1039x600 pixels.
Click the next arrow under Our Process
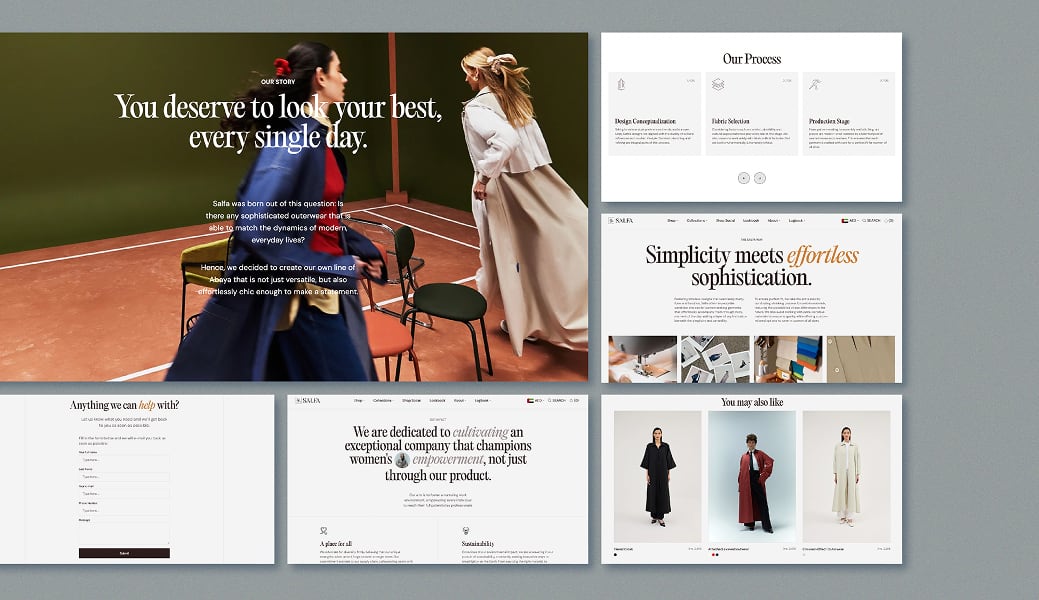click(x=760, y=178)
